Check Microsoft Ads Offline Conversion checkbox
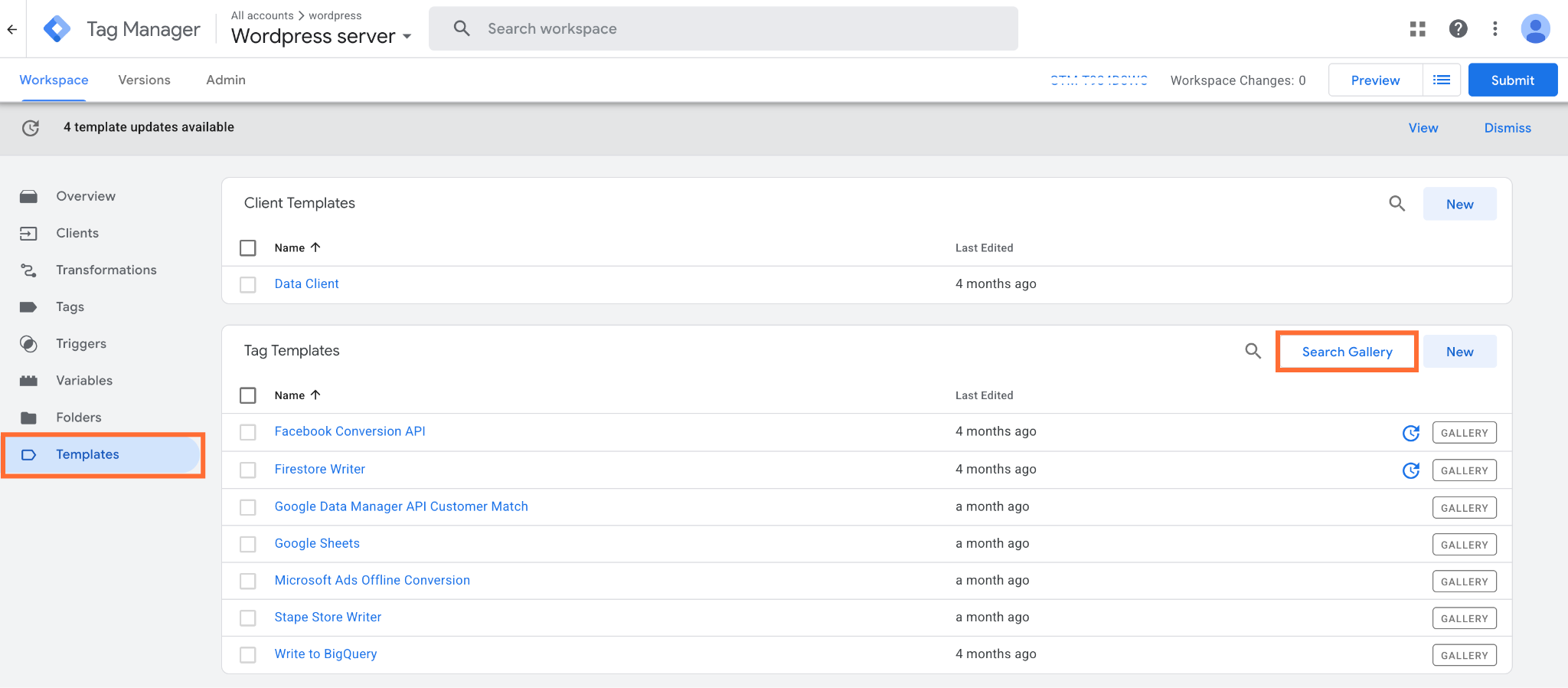The width and height of the screenshot is (1568, 688). click(x=248, y=581)
